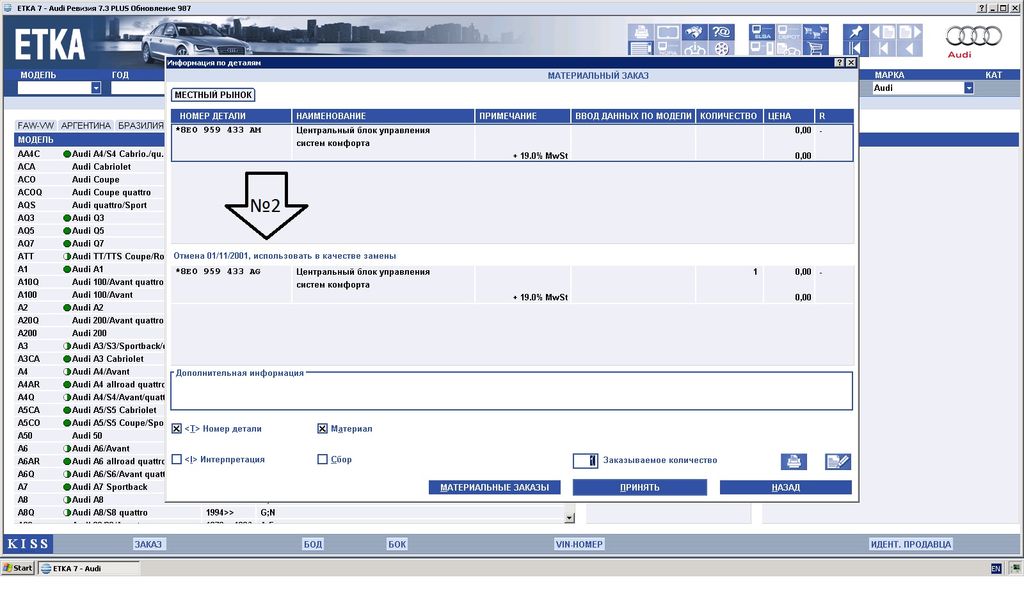The width and height of the screenshot is (1024, 593).
Task: Click the НОМЕР ДЕТАЛИ column header
Action: coord(231,116)
